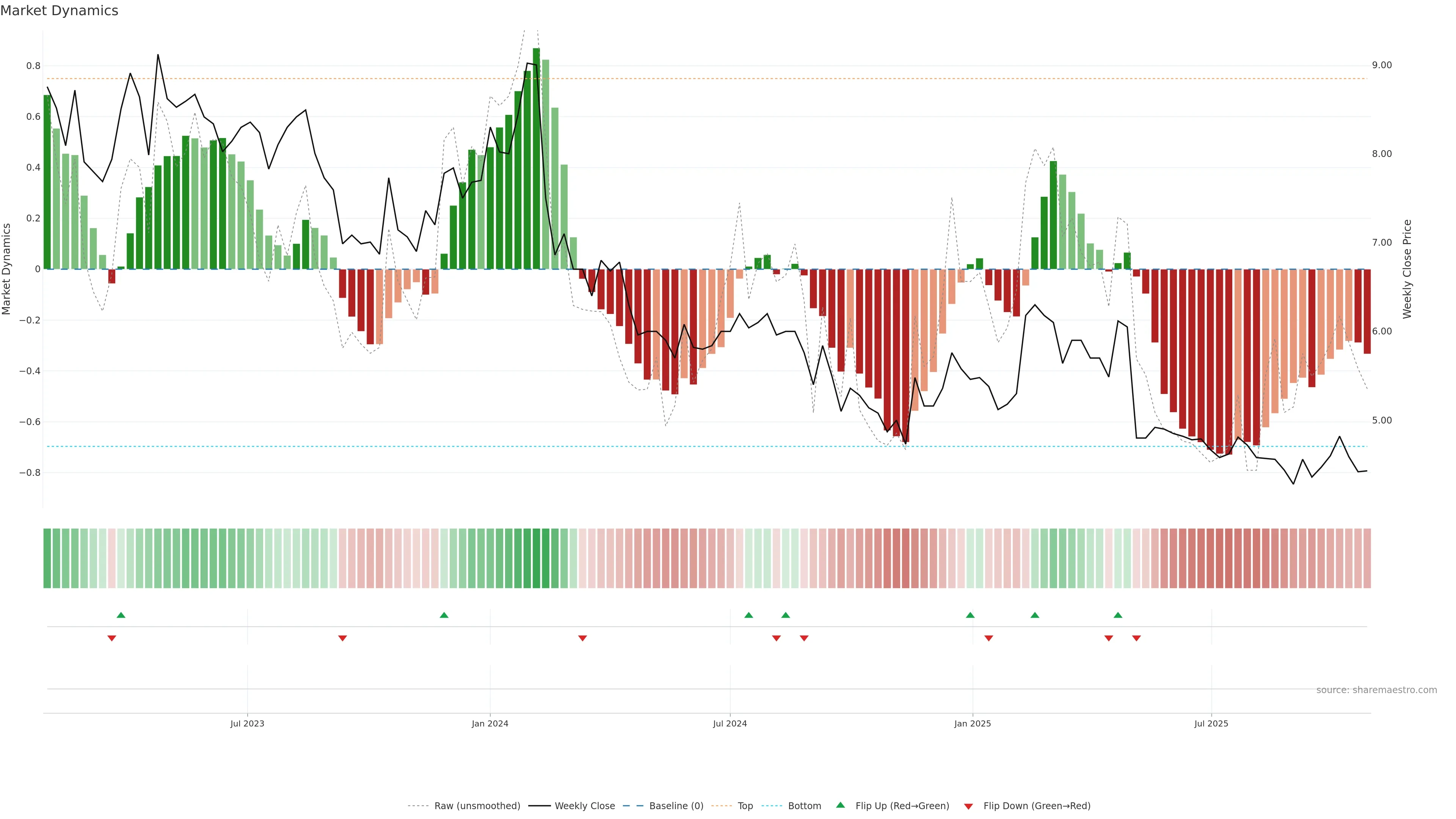Click the first green cell of the heatmap strip
Screen dimensions: 1456x819
pyautogui.click(x=47, y=558)
